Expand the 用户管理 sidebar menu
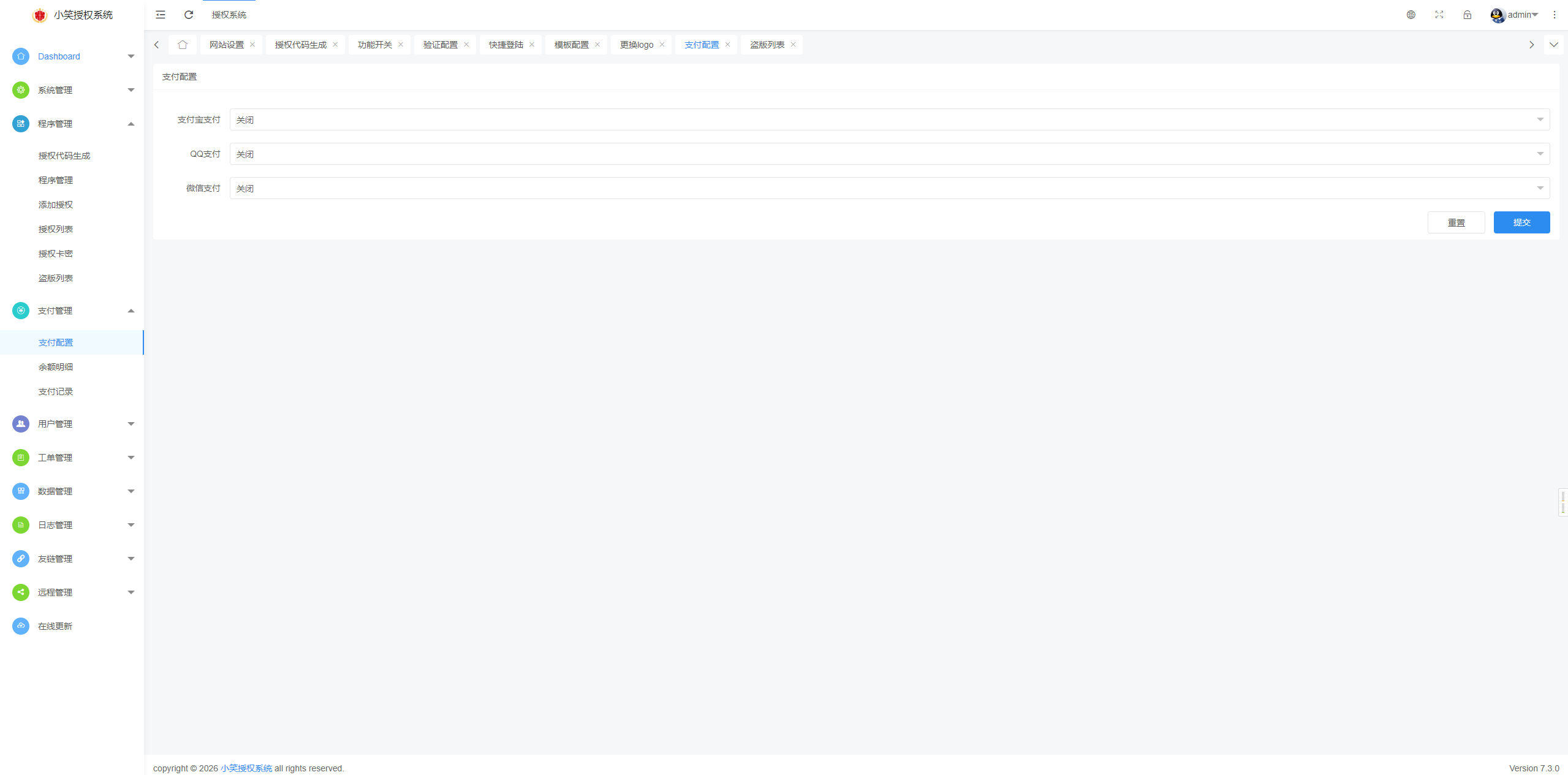Viewport: 1568px width, 775px height. coord(72,424)
